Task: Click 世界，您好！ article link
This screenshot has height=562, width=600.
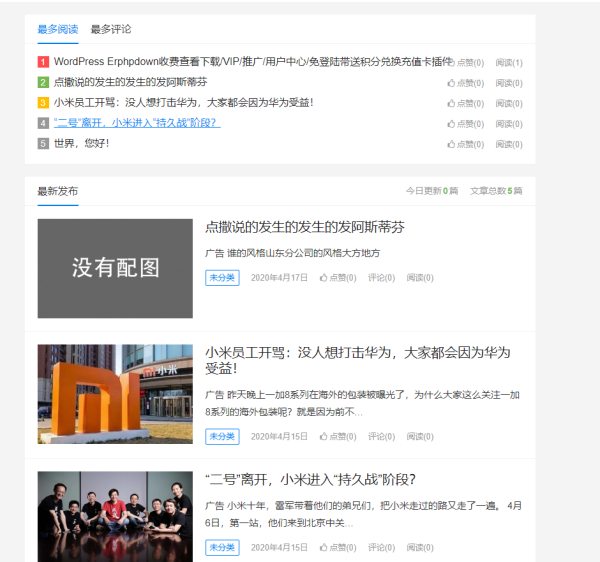Action: (81, 143)
